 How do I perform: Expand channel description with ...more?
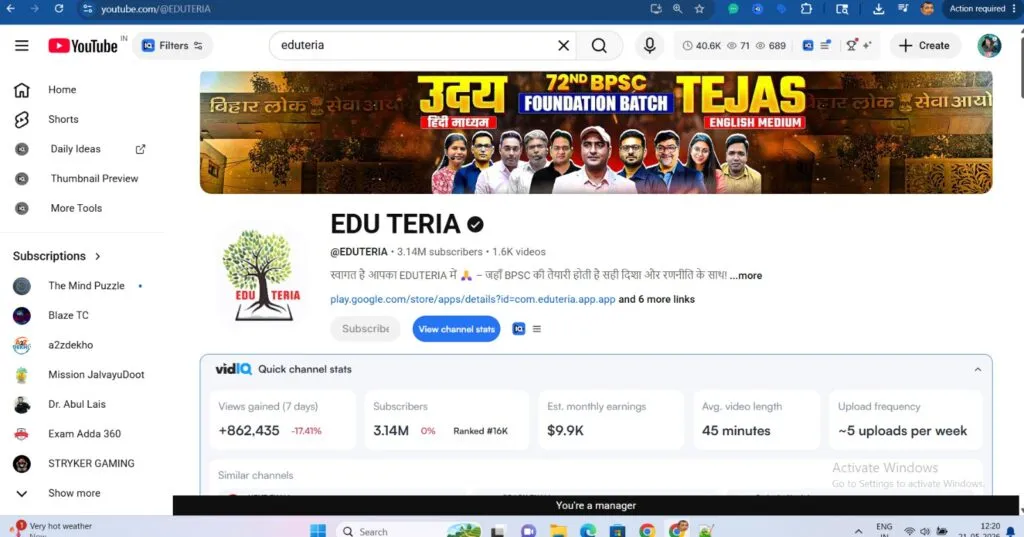[746, 276]
